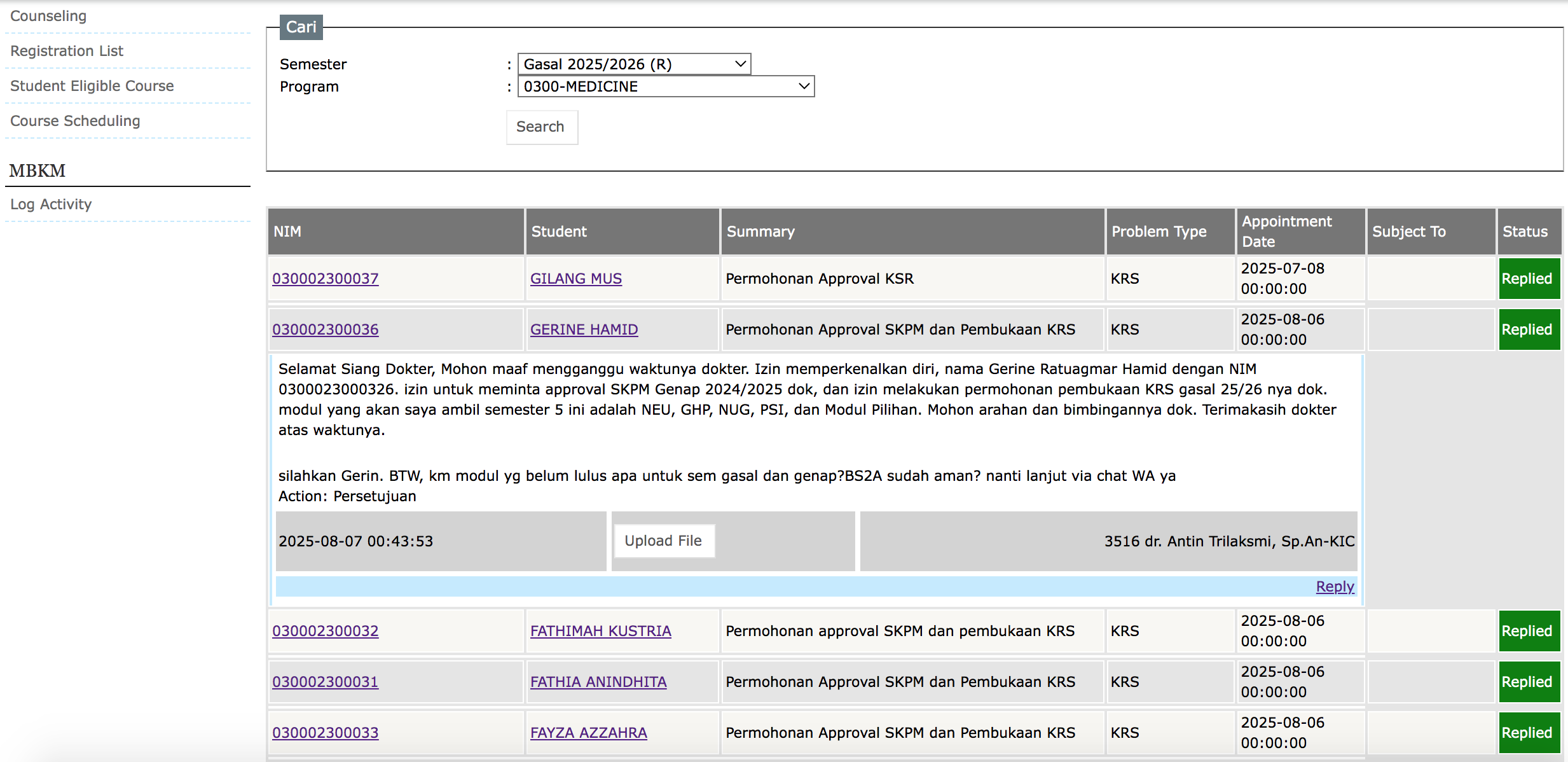Open the Semester dropdown Gasal 2025/2026
Screen dimensions: 1568x762
pos(634,64)
